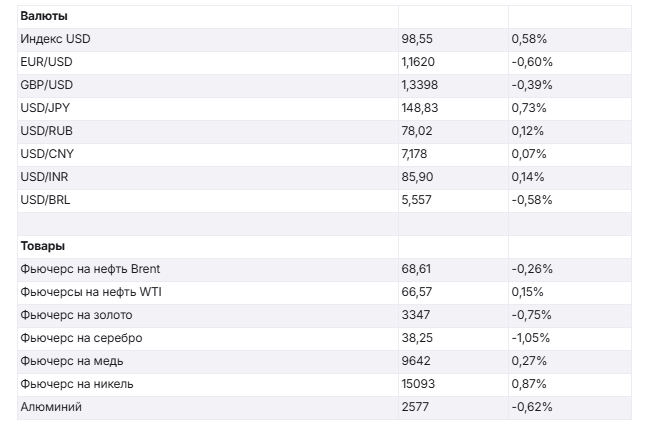
Task: Select the Индекс USD row label
Action: point(55,39)
